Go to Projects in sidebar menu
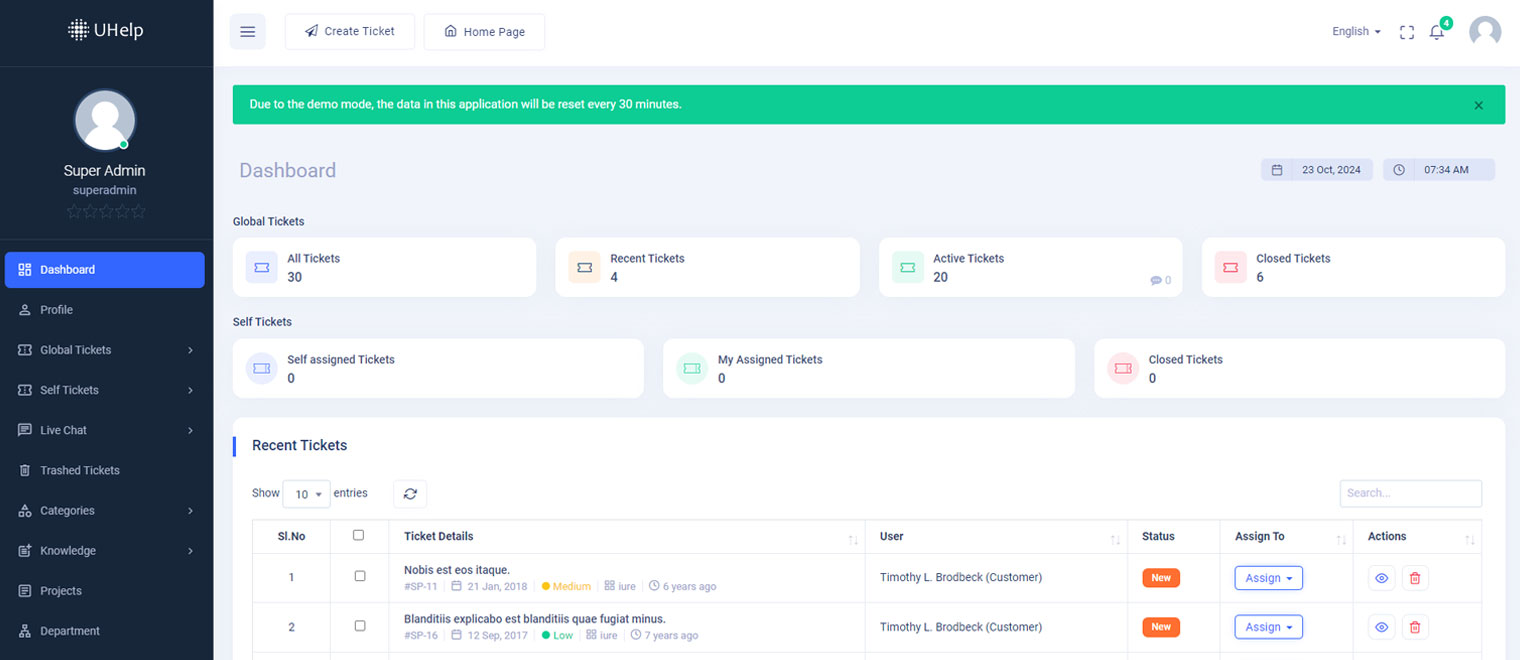 61,591
